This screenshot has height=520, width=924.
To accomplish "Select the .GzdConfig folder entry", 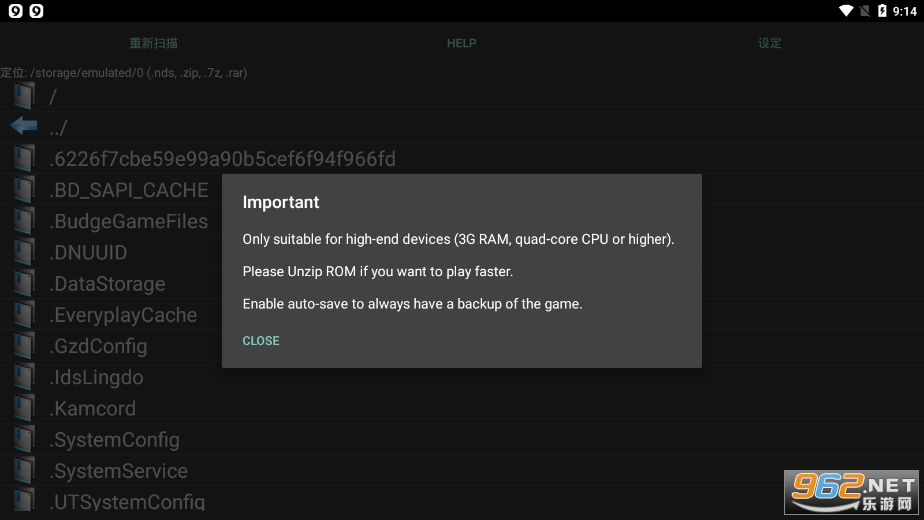I will click(x=98, y=346).
